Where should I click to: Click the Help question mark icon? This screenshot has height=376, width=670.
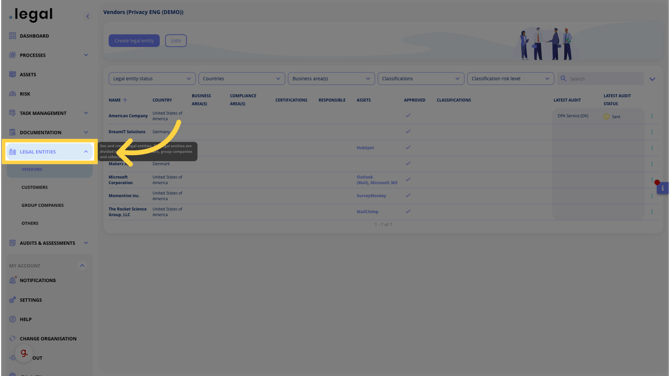click(12, 319)
